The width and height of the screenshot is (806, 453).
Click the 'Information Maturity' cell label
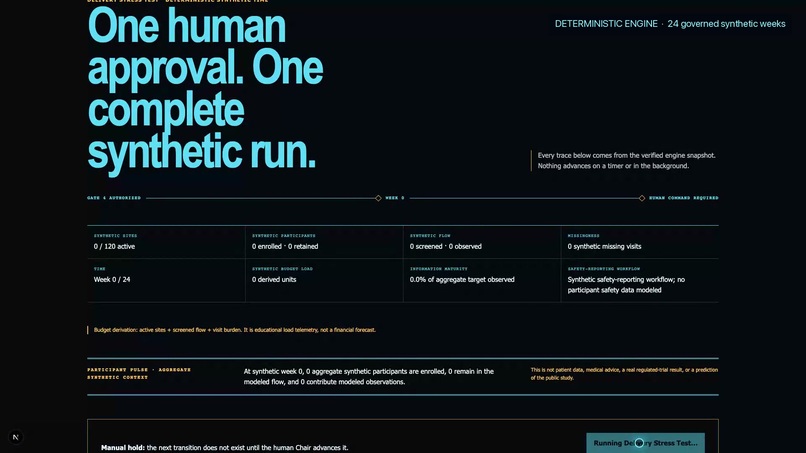[x=438, y=268]
